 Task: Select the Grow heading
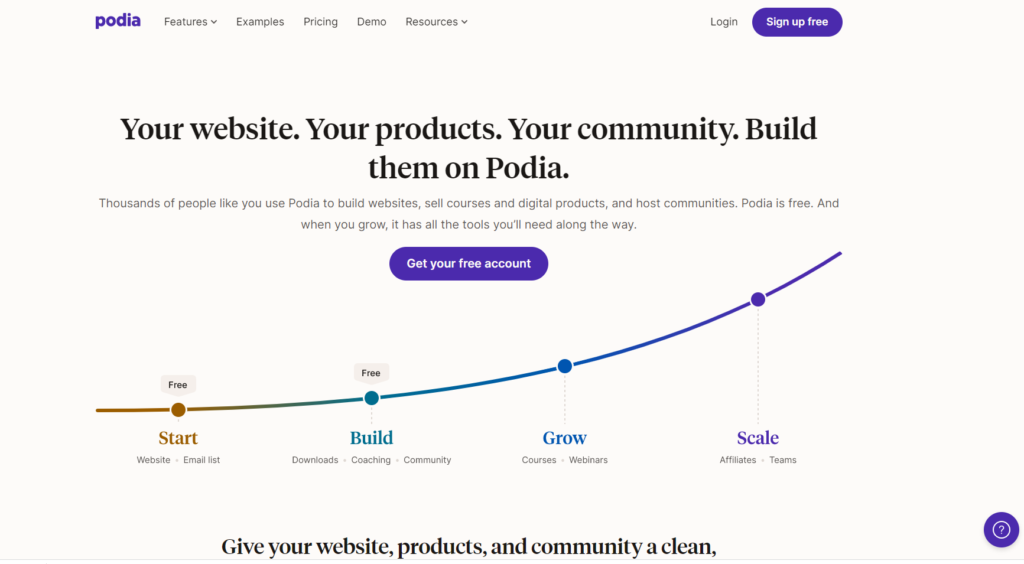[565, 437]
